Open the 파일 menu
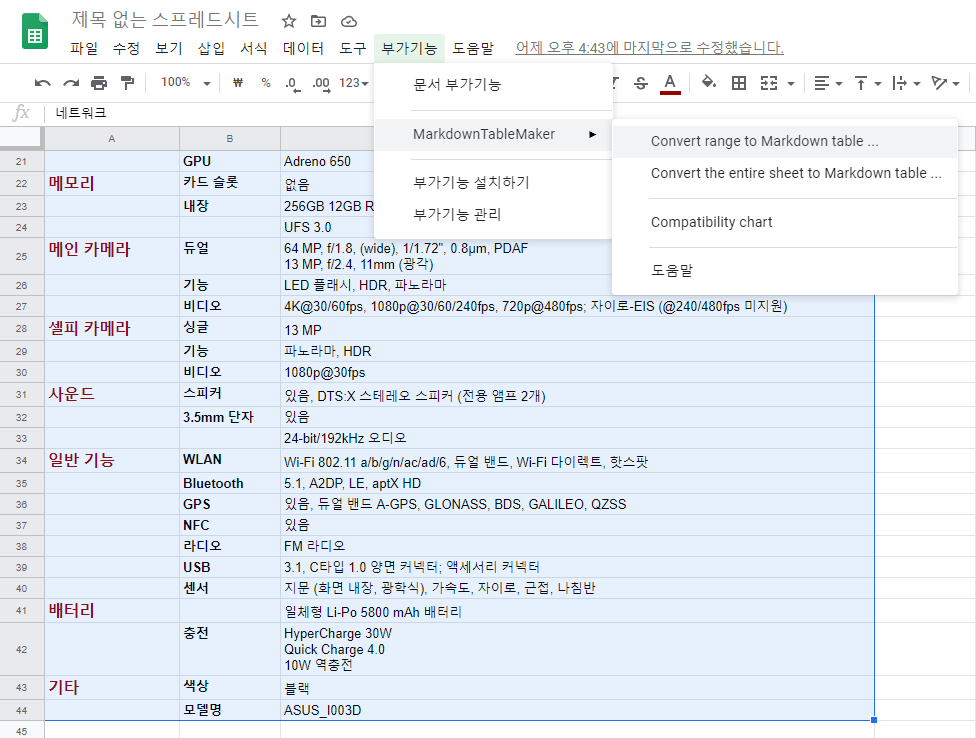This screenshot has height=738, width=976. click(84, 49)
